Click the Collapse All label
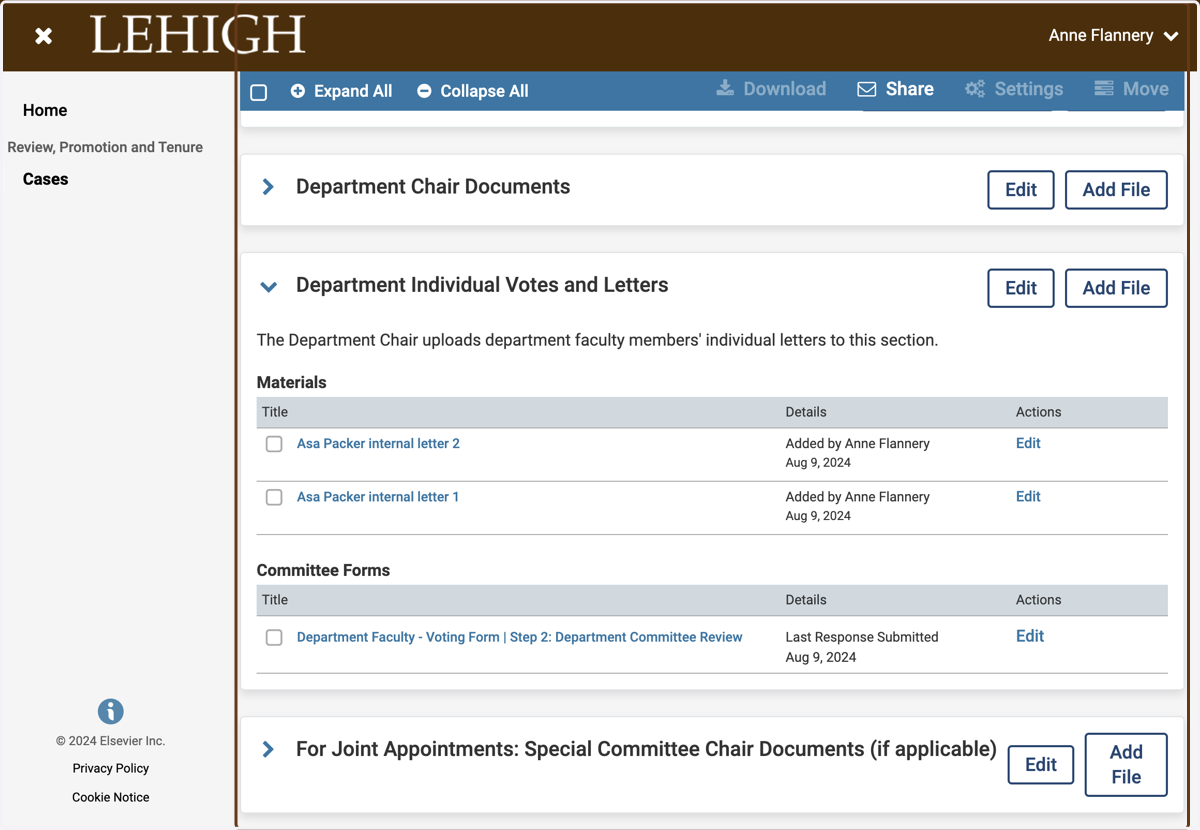Viewport: 1200px width, 830px height. [x=484, y=91]
